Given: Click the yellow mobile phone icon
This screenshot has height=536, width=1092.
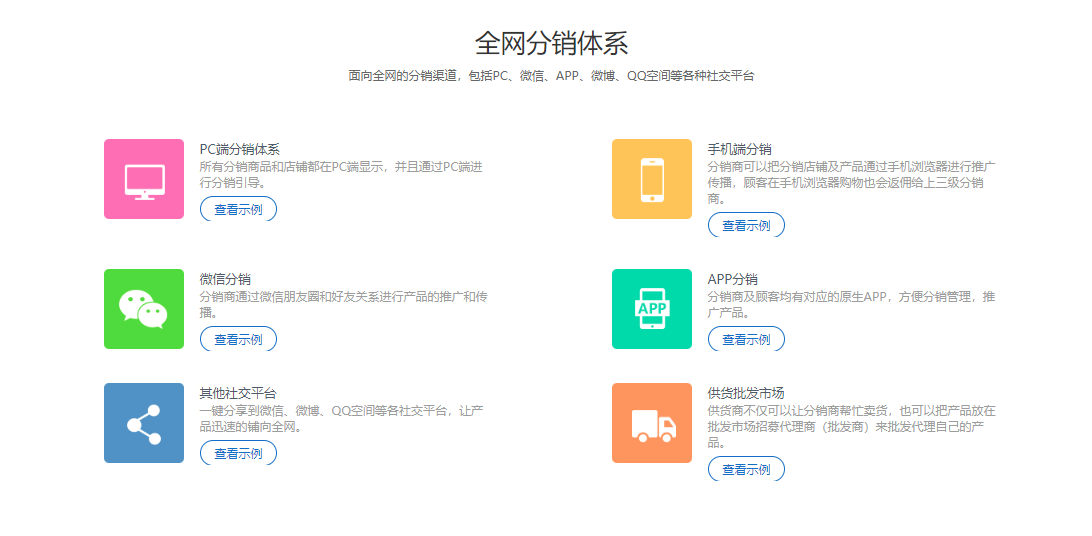Looking at the screenshot, I should click(652, 179).
